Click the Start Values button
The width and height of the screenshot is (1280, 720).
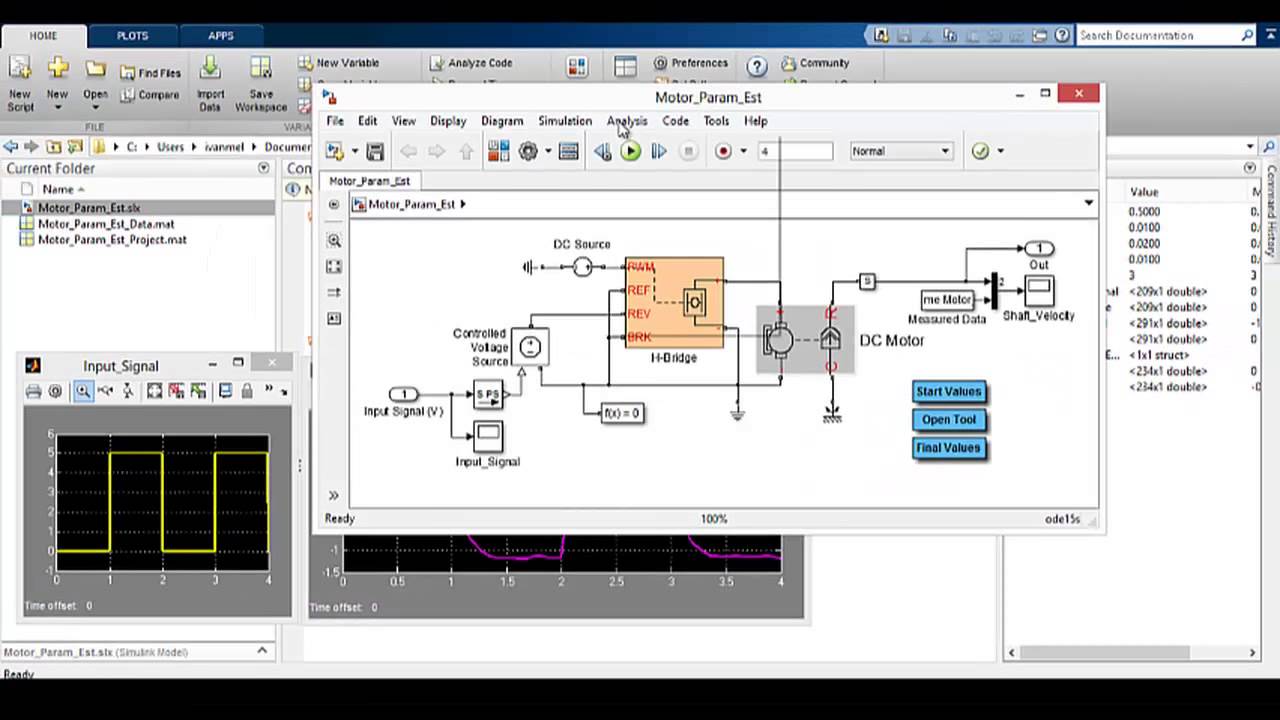(x=948, y=392)
